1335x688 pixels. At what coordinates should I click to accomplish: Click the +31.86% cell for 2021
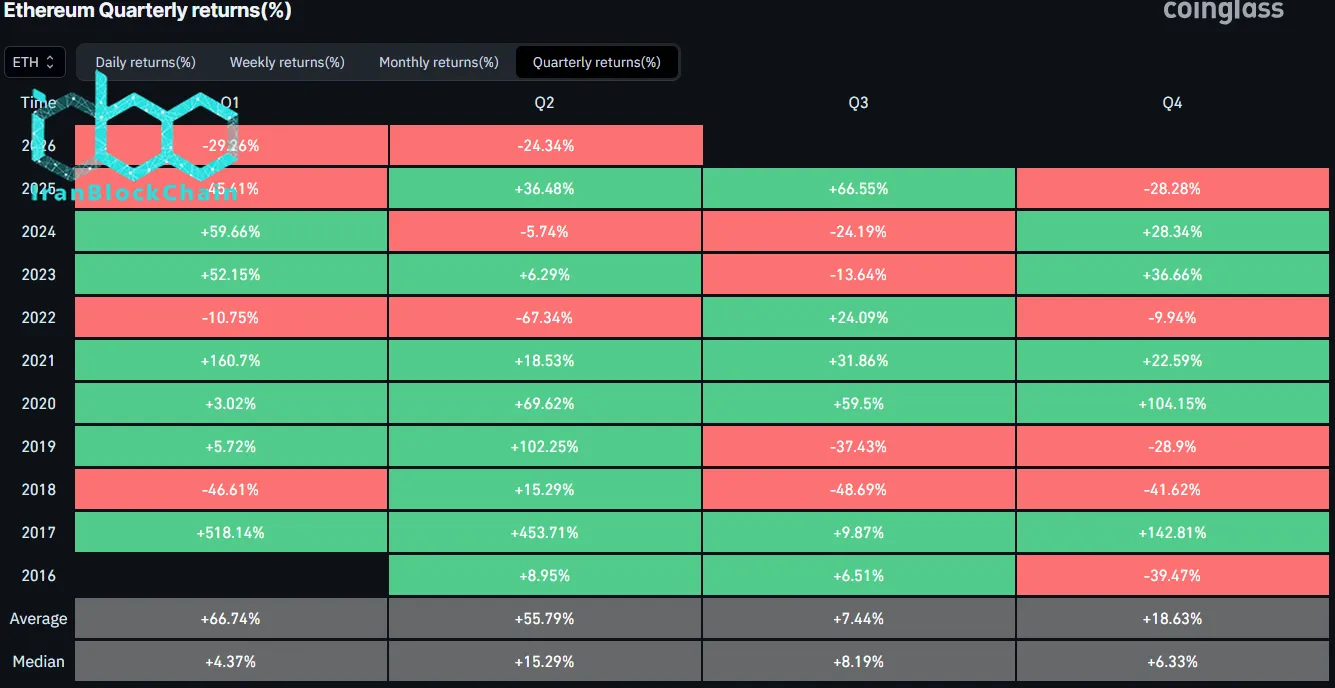tap(859, 360)
